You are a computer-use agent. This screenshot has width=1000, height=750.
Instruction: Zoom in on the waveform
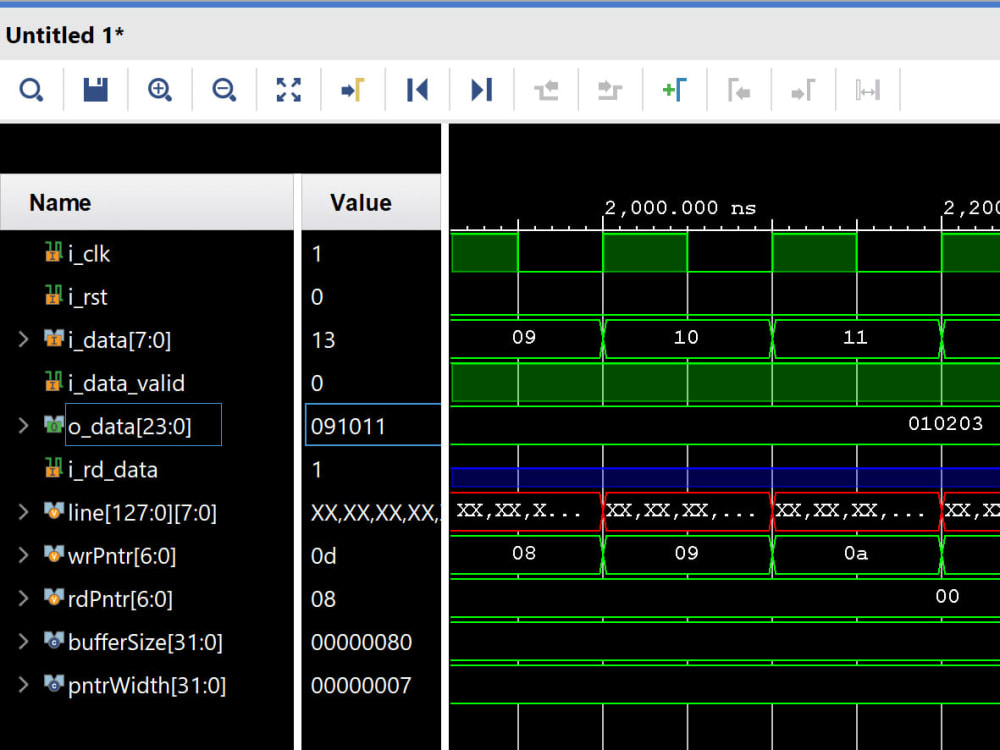tap(160, 90)
